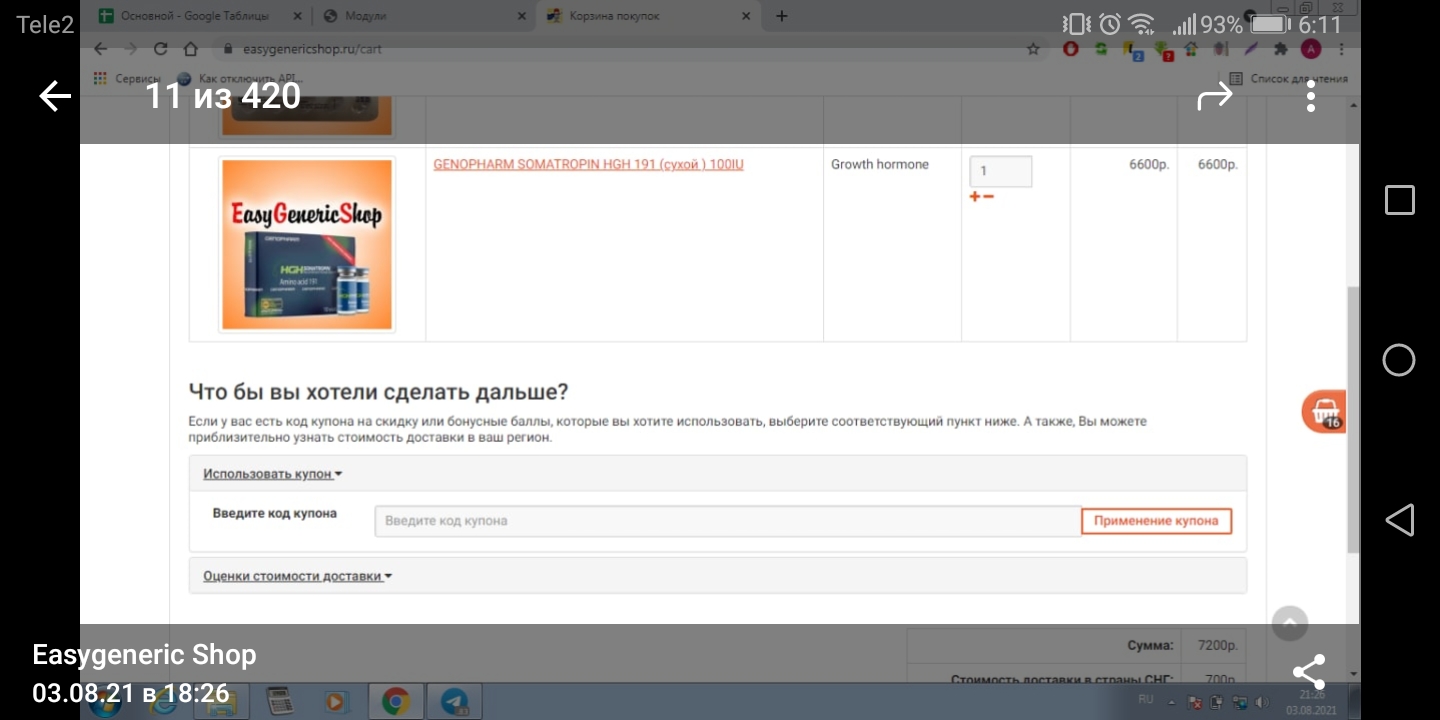
Task: Switch to the "Модули" browser tab
Action: [x=420, y=16]
